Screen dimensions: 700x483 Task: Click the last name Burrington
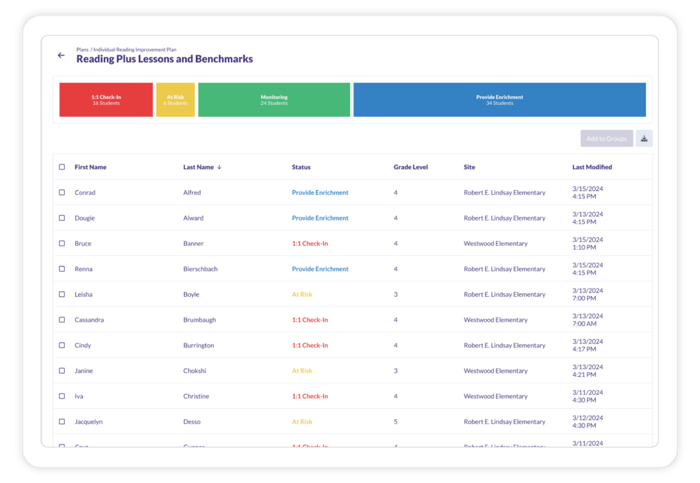199,345
